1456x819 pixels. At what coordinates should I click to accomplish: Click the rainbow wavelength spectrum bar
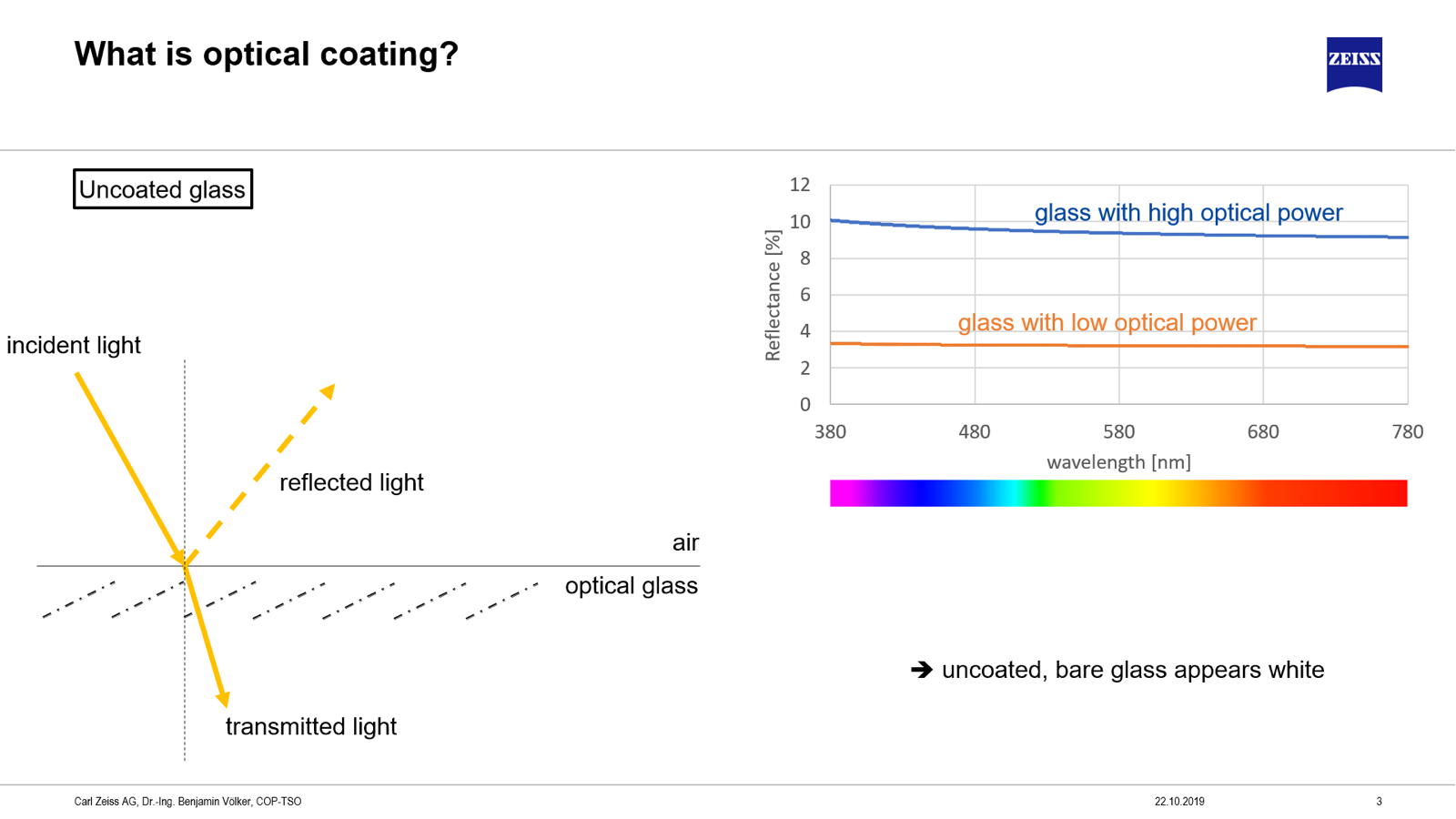[x=1118, y=493]
